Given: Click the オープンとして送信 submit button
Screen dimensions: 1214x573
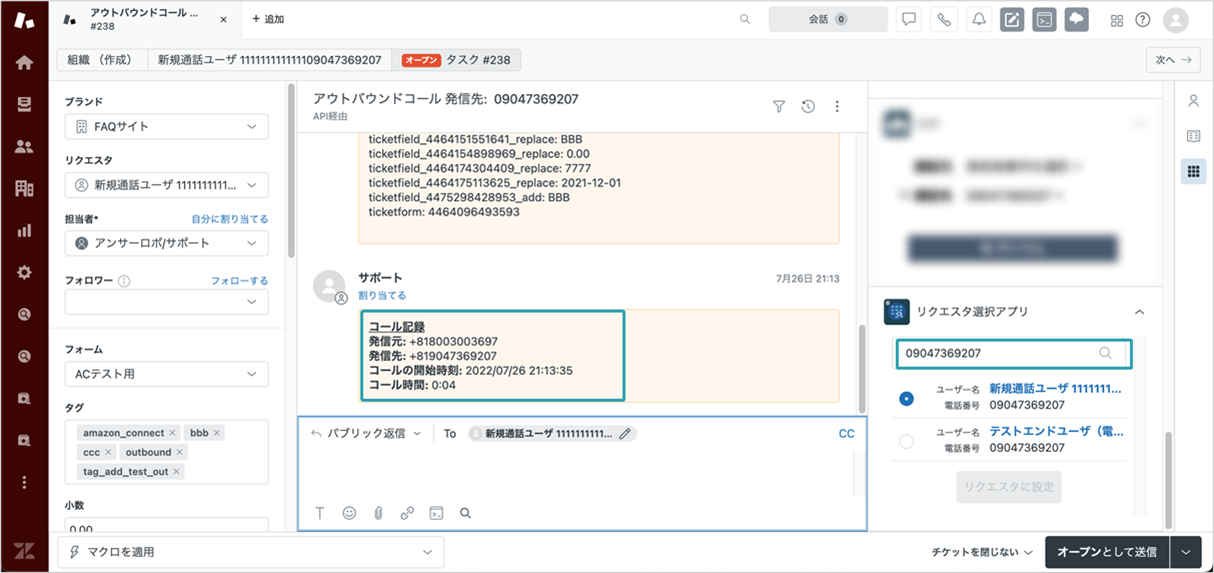Looking at the screenshot, I should [1107, 552].
